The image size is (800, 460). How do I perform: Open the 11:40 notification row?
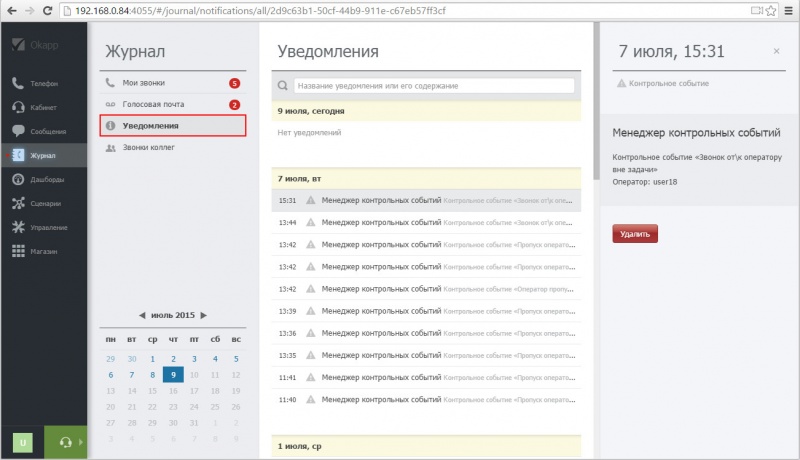[426, 400]
